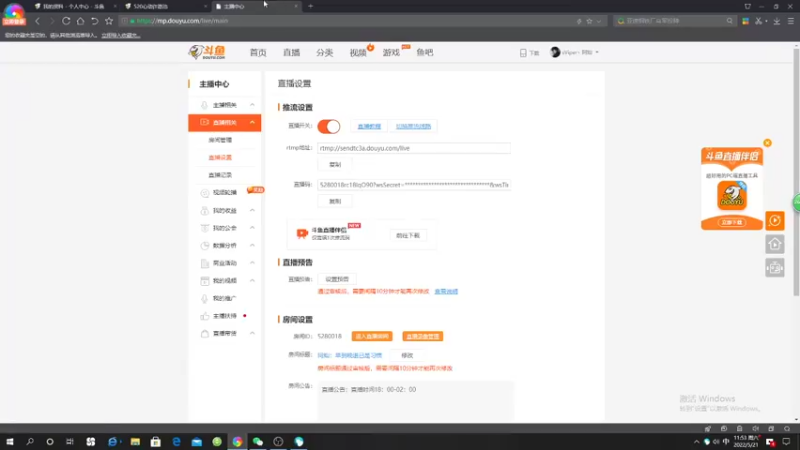Open the 视频 nav item
The width and height of the screenshot is (800, 450).
(x=358, y=53)
